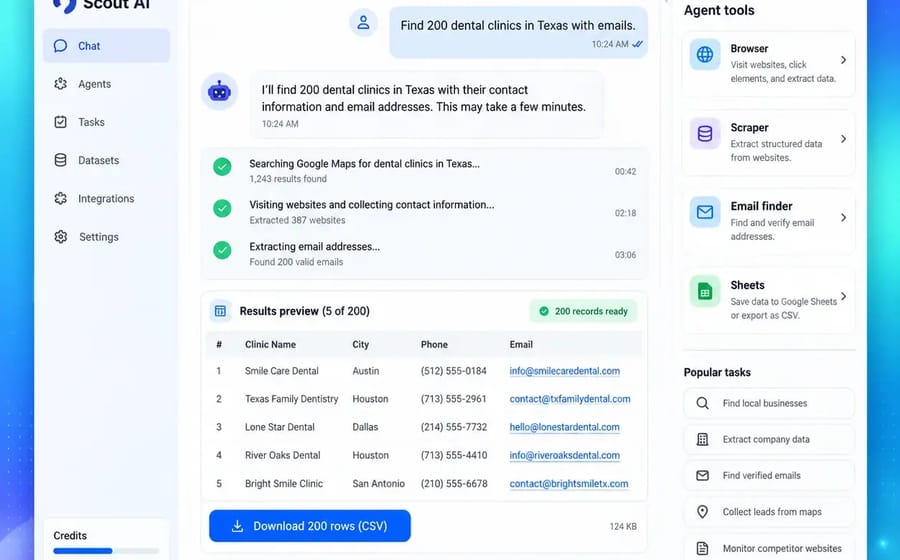Select the Lone Star Dental cell
Viewport: 900px width, 560px height.
[280, 427]
